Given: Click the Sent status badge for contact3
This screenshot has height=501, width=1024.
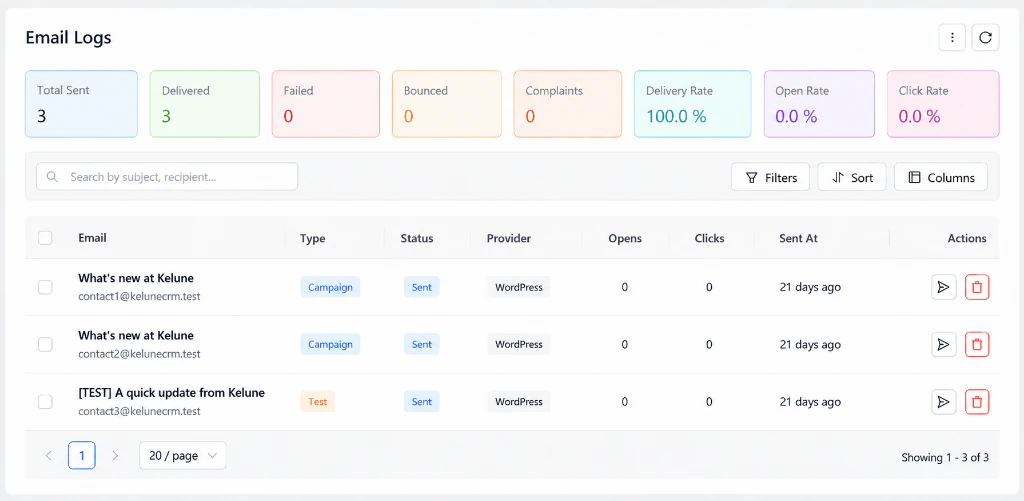Looking at the screenshot, I should coord(422,402).
